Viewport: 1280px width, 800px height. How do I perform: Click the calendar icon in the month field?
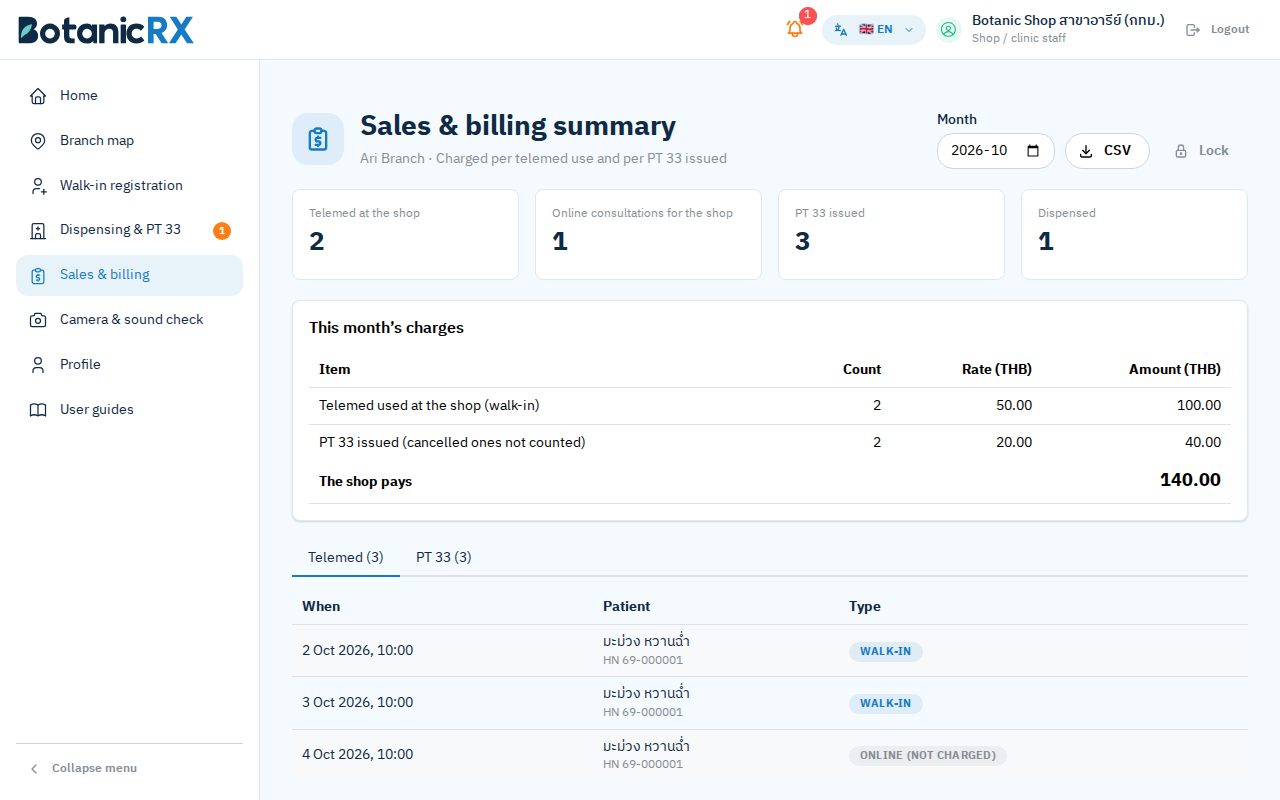pyautogui.click(x=1033, y=151)
